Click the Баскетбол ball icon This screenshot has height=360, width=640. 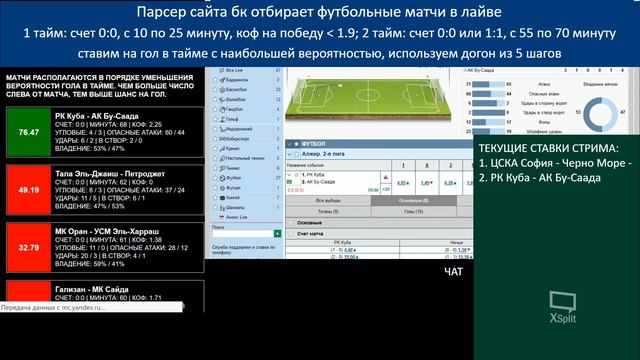click(x=222, y=90)
